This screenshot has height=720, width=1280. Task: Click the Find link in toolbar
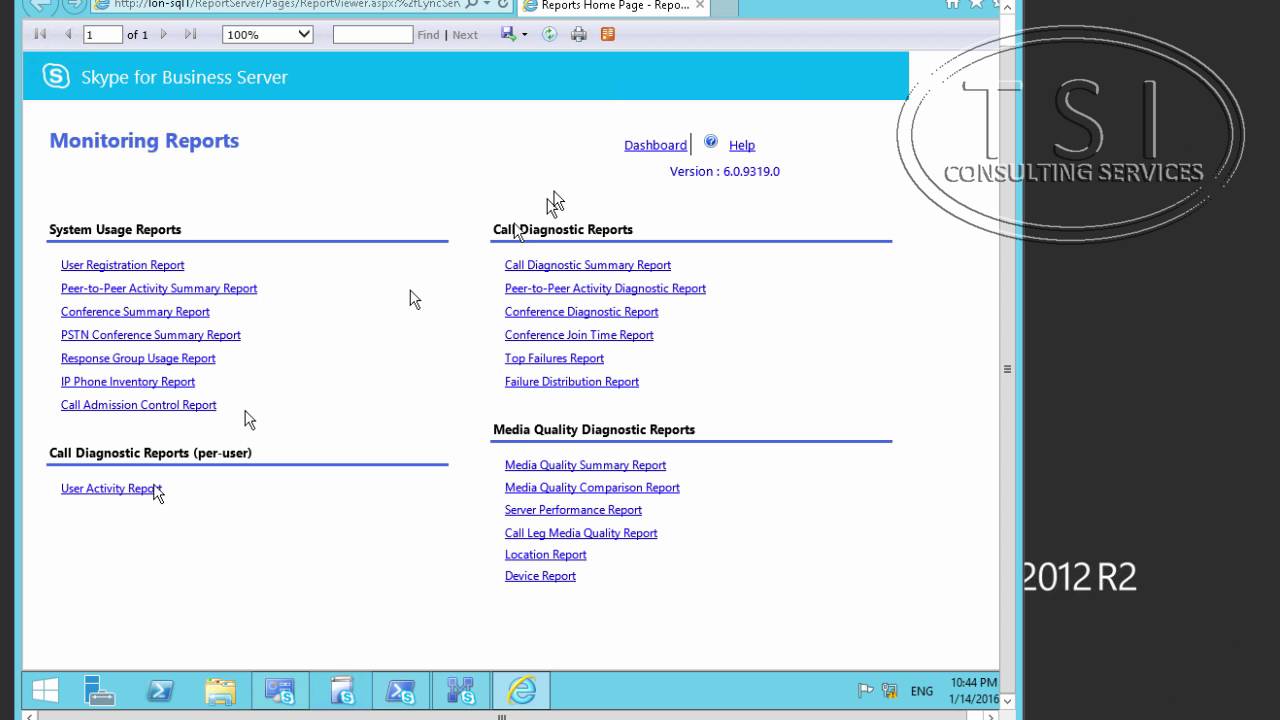coord(428,35)
